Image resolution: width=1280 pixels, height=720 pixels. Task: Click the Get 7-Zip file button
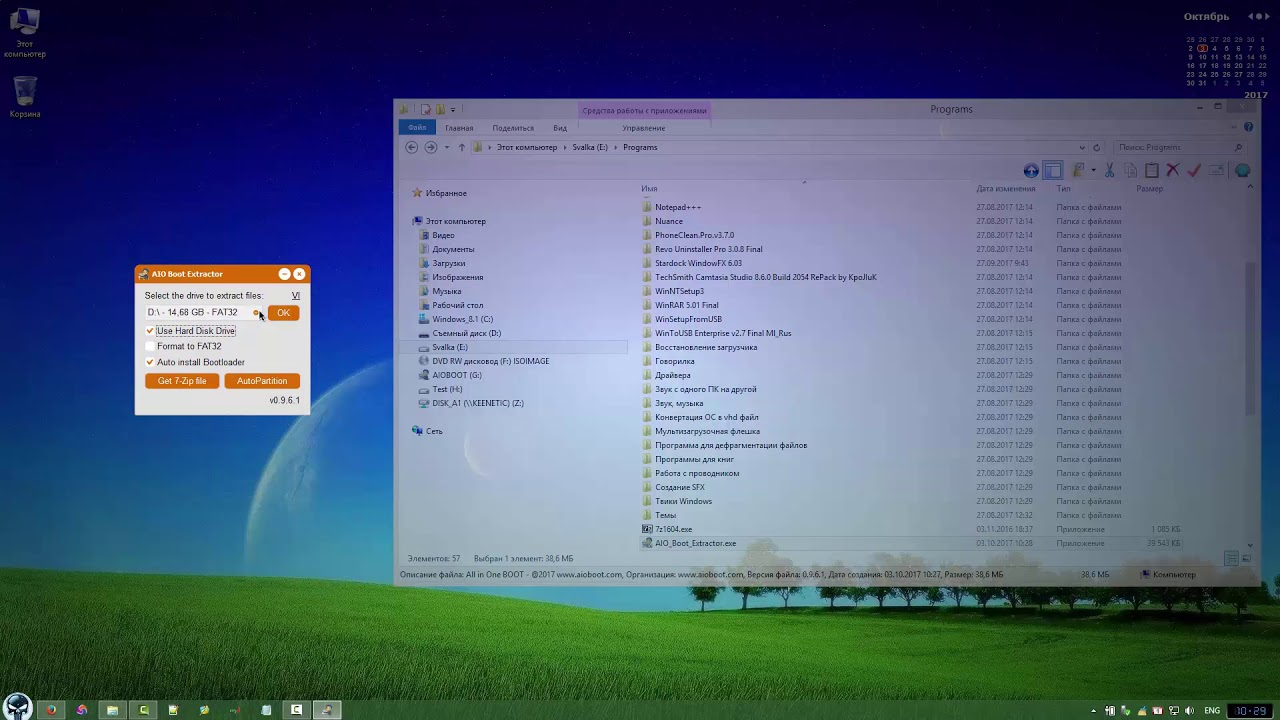(x=182, y=381)
